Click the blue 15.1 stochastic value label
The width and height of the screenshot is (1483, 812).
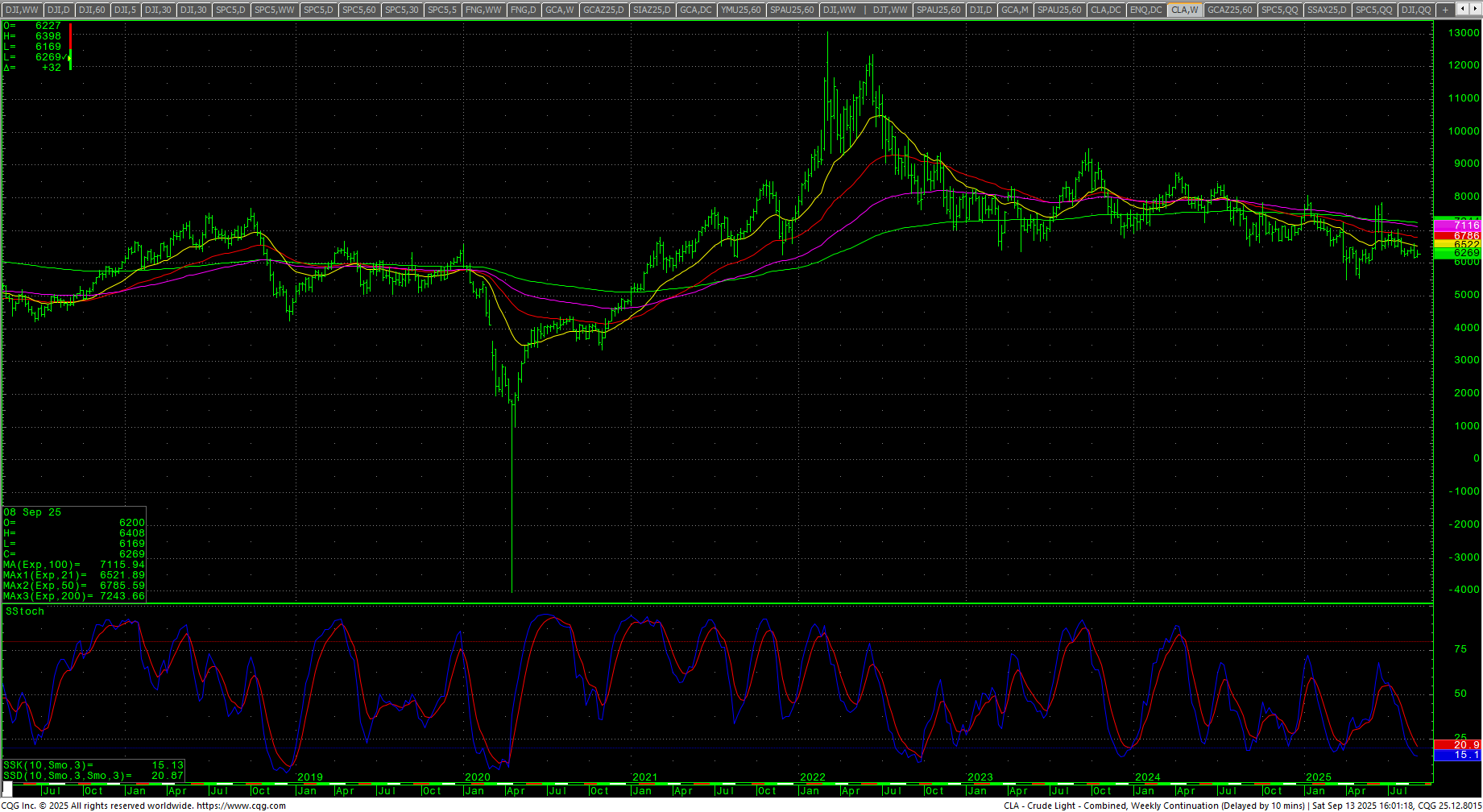[x=1457, y=755]
